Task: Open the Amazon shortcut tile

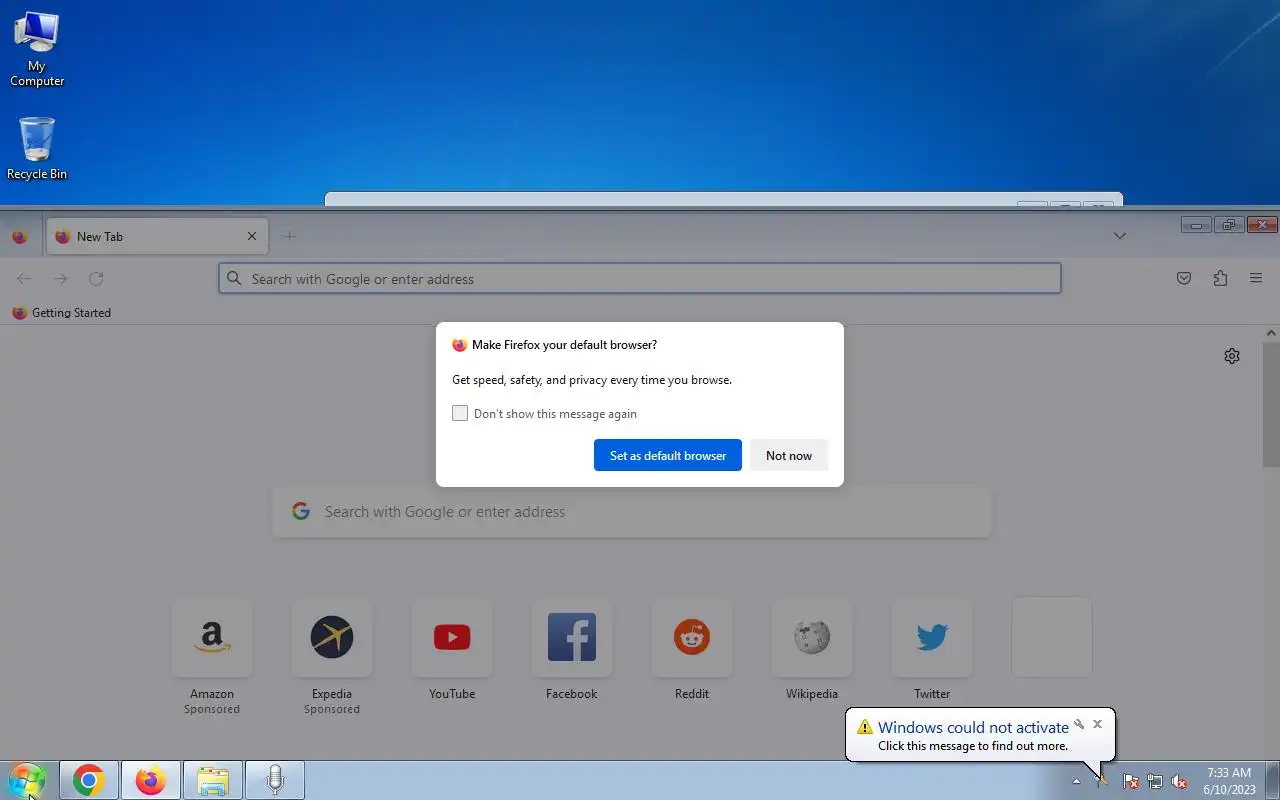Action: tap(212, 638)
